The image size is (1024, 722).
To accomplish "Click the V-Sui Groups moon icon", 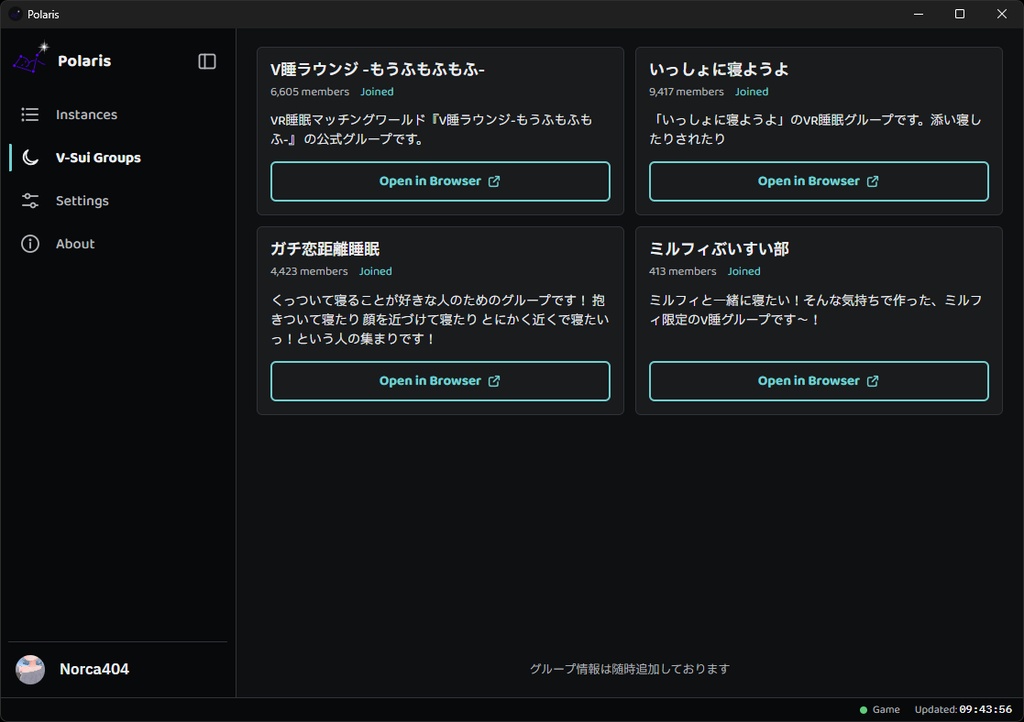I will [x=30, y=157].
